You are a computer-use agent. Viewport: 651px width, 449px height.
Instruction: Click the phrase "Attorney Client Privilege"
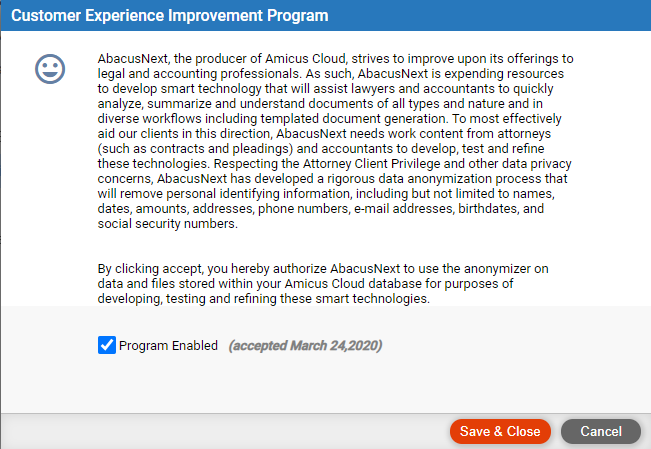pos(371,164)
